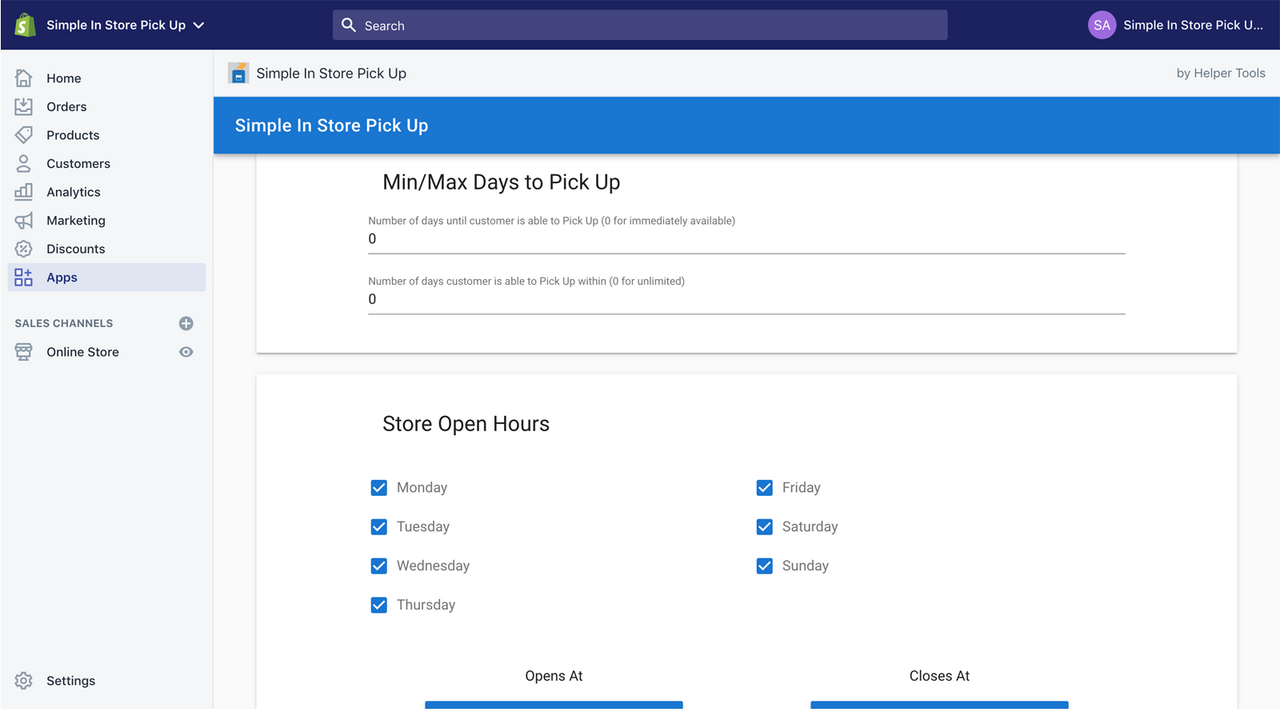Add a sales channel with the plus button

click(x=186, y=323)
